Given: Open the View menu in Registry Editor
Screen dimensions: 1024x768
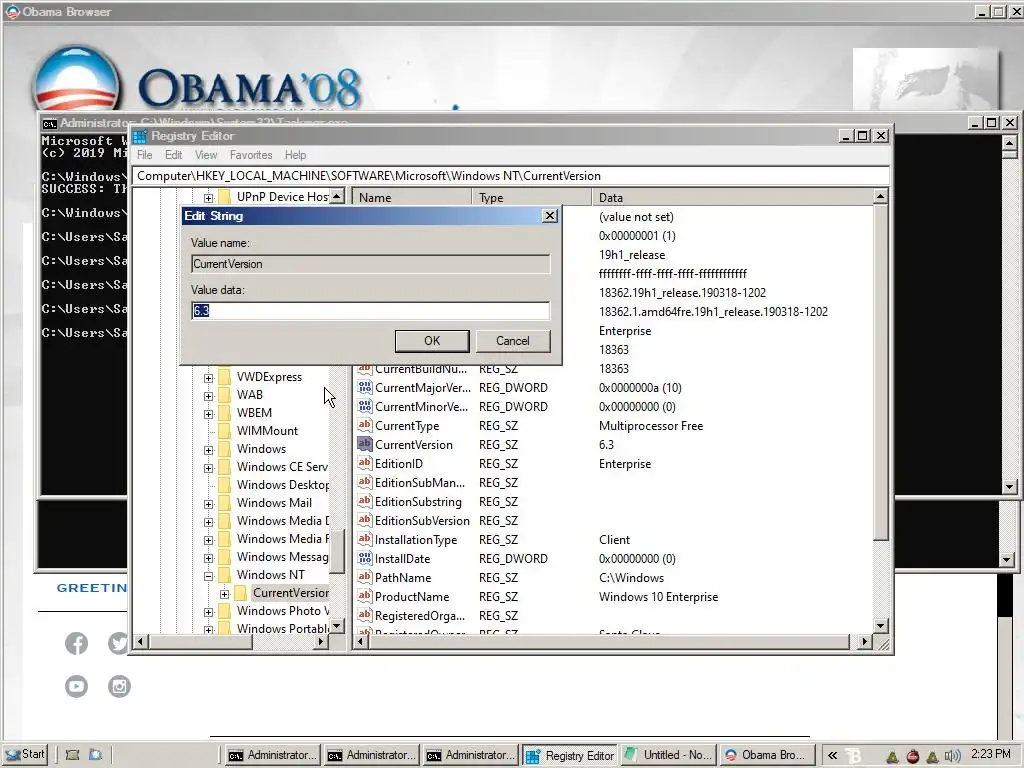Looking at the screenshot, I should point(206,155).
